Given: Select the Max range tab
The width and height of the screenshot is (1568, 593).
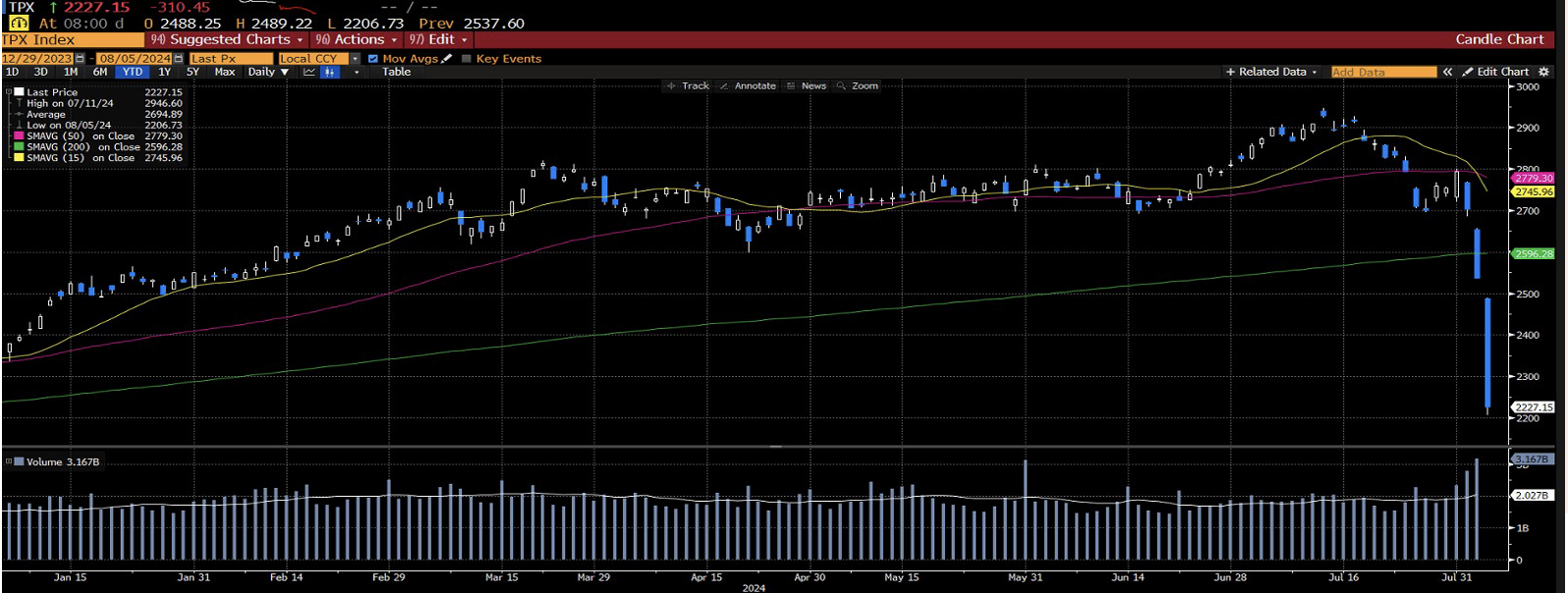Looking at the screenshot, I should click(225, 72).
